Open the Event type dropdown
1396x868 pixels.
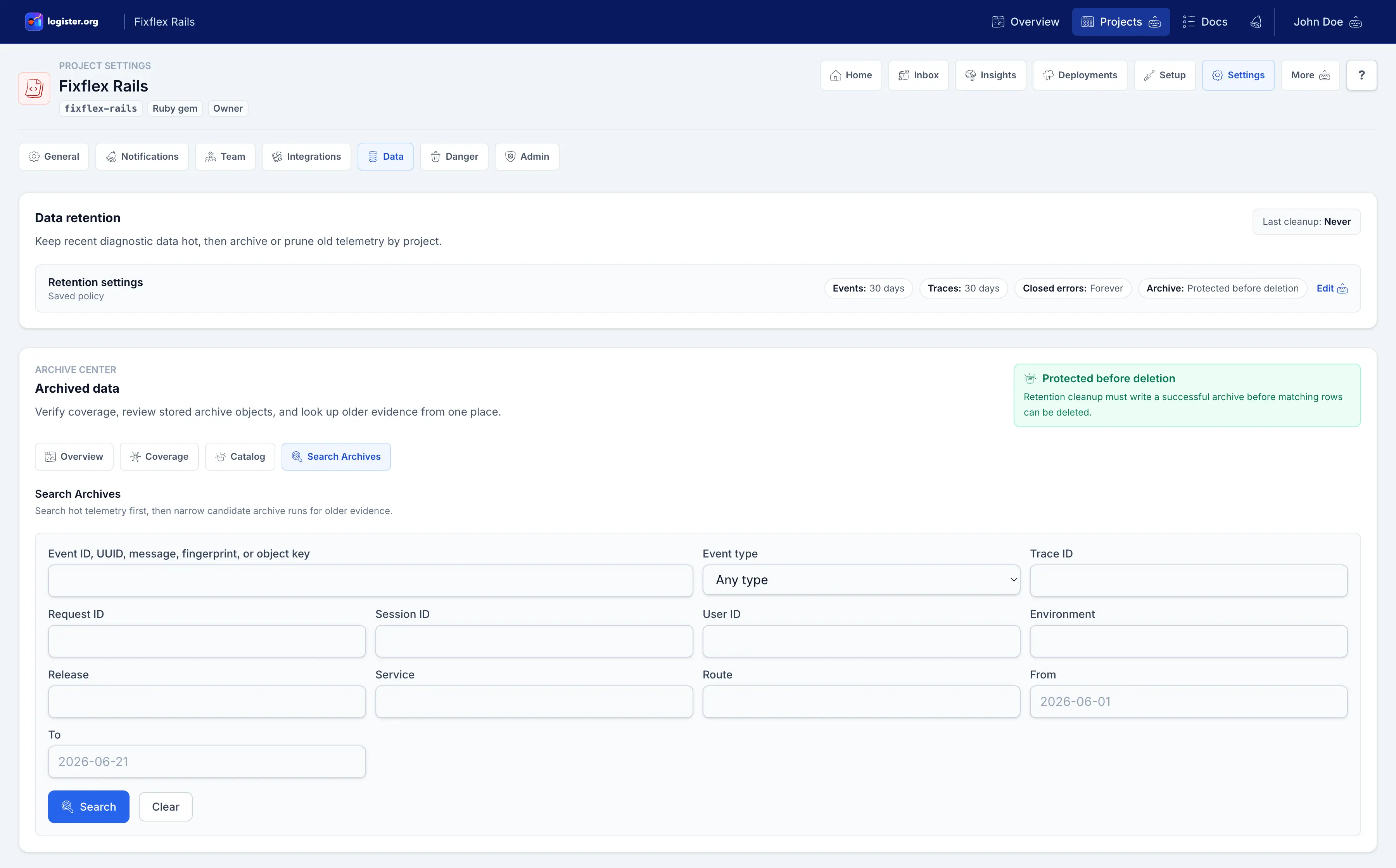point(861,580)
